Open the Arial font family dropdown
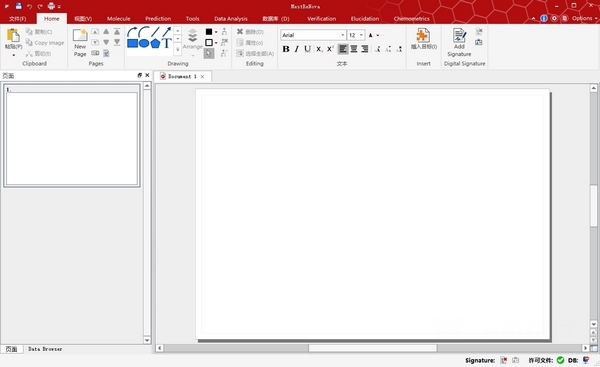The height and width of the screenshot is (367, 600). click(x=343, y=35)
